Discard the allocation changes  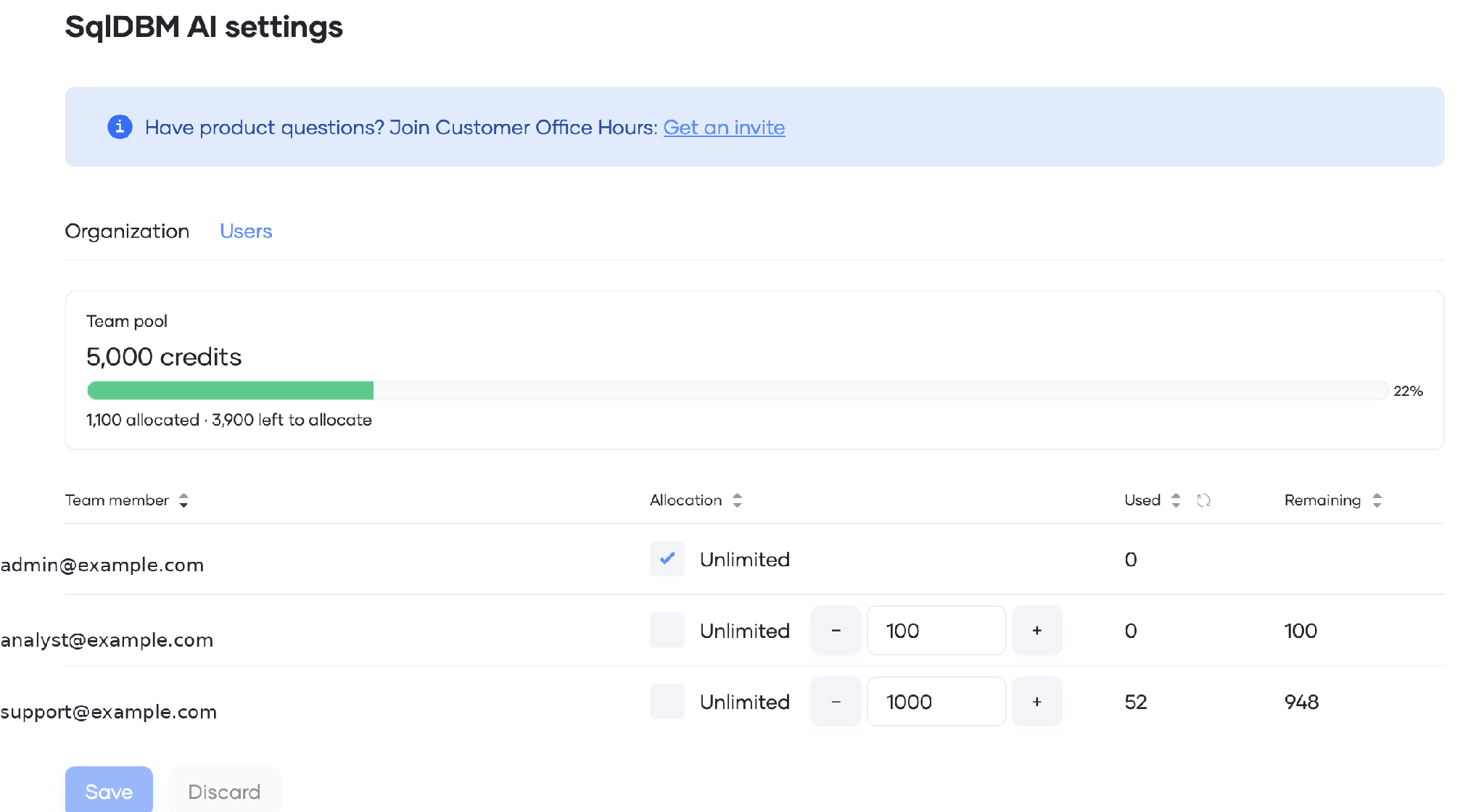[x=224, y=790]
